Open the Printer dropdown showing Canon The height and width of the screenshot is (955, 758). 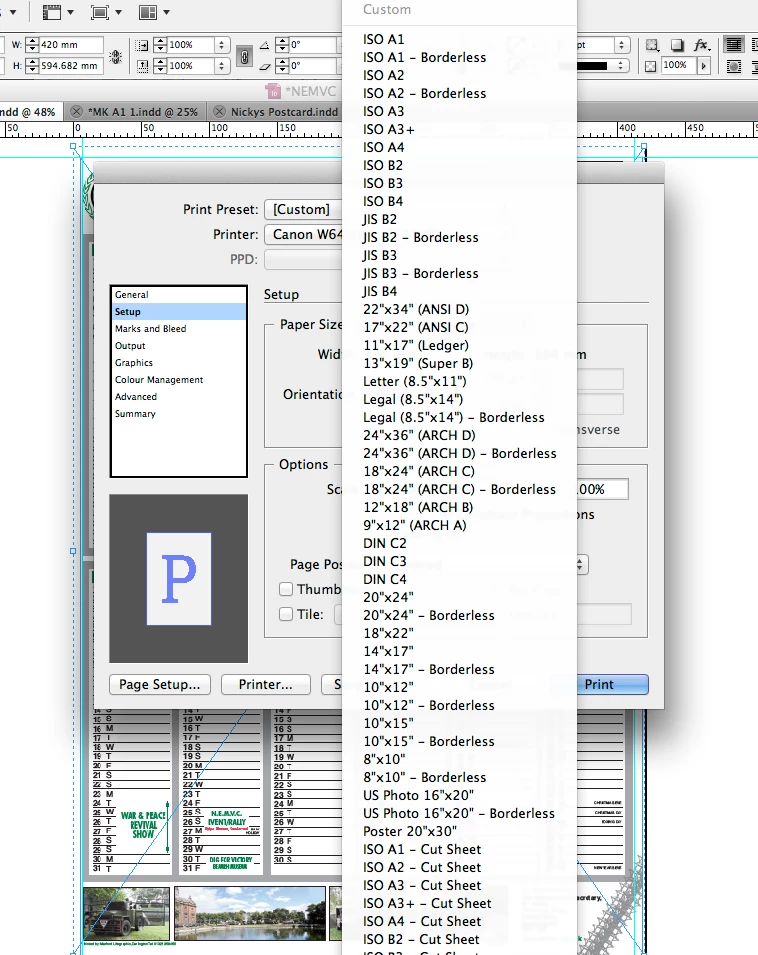click(303, 234)
